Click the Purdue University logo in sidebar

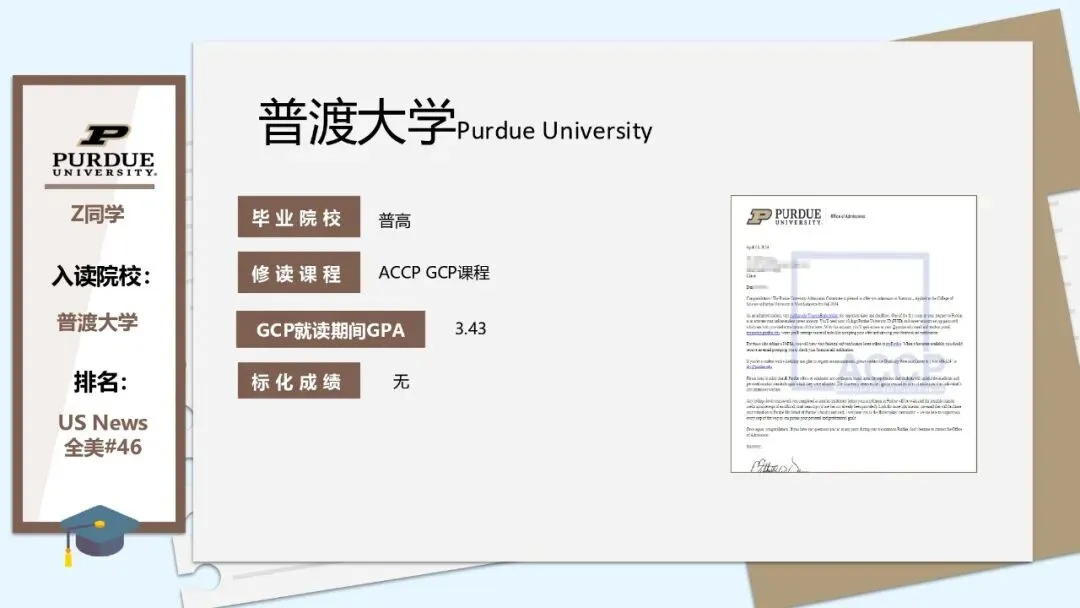pos(103,151)
